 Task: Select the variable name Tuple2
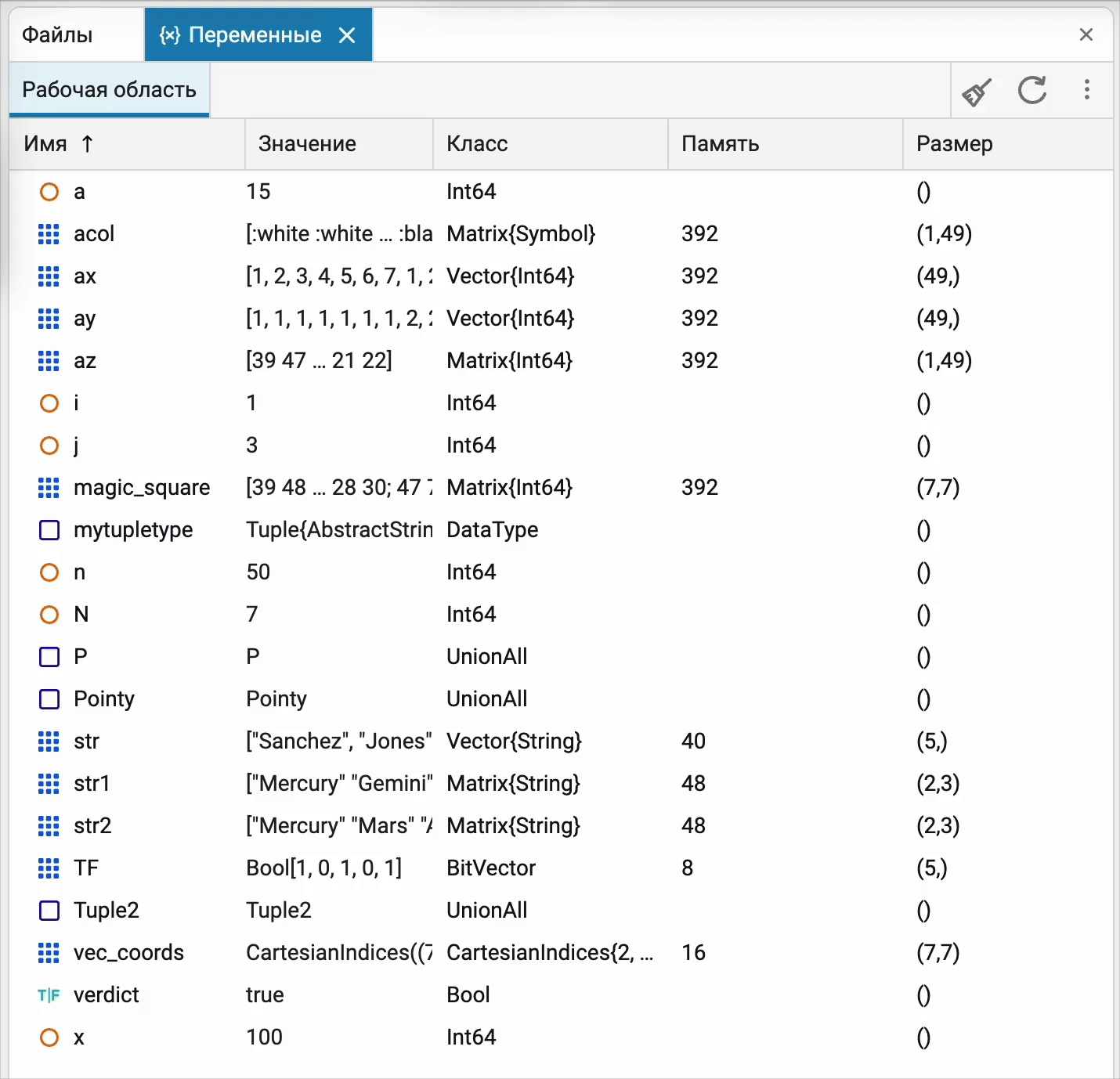107,911
